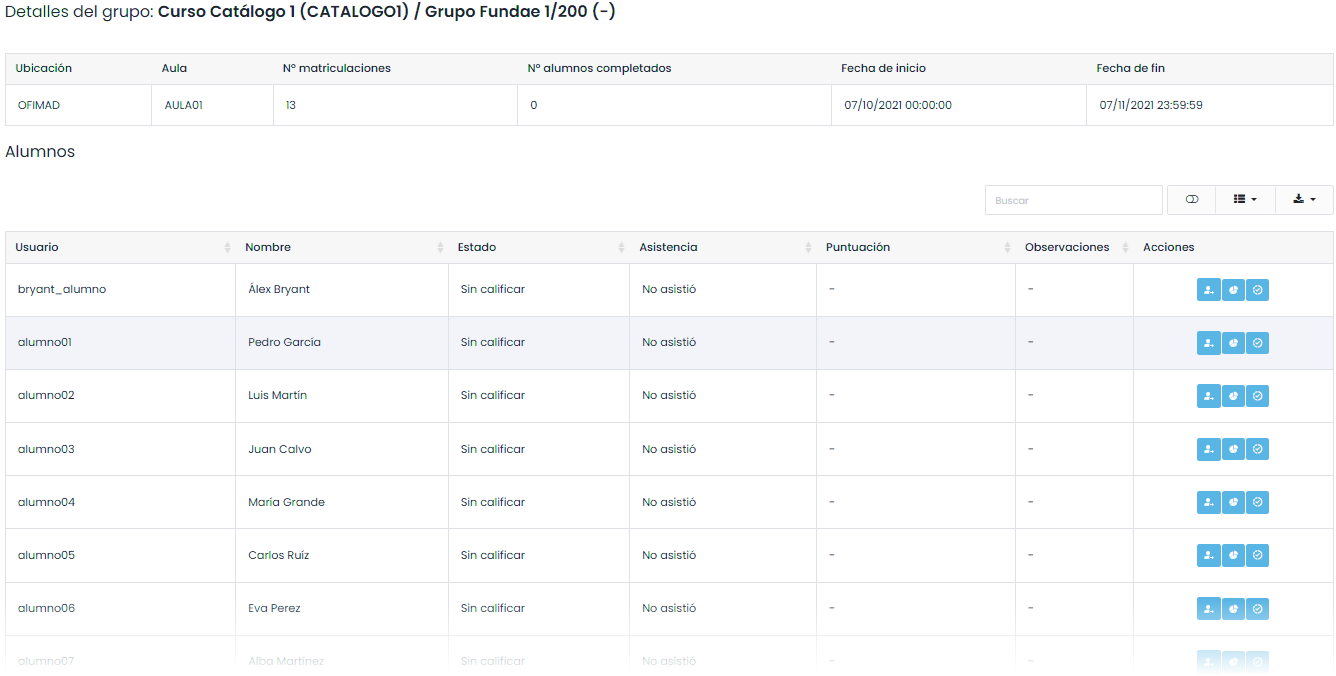Sort by Puntuación column header
Screen dimensions: 1336x676
[914, 248]
